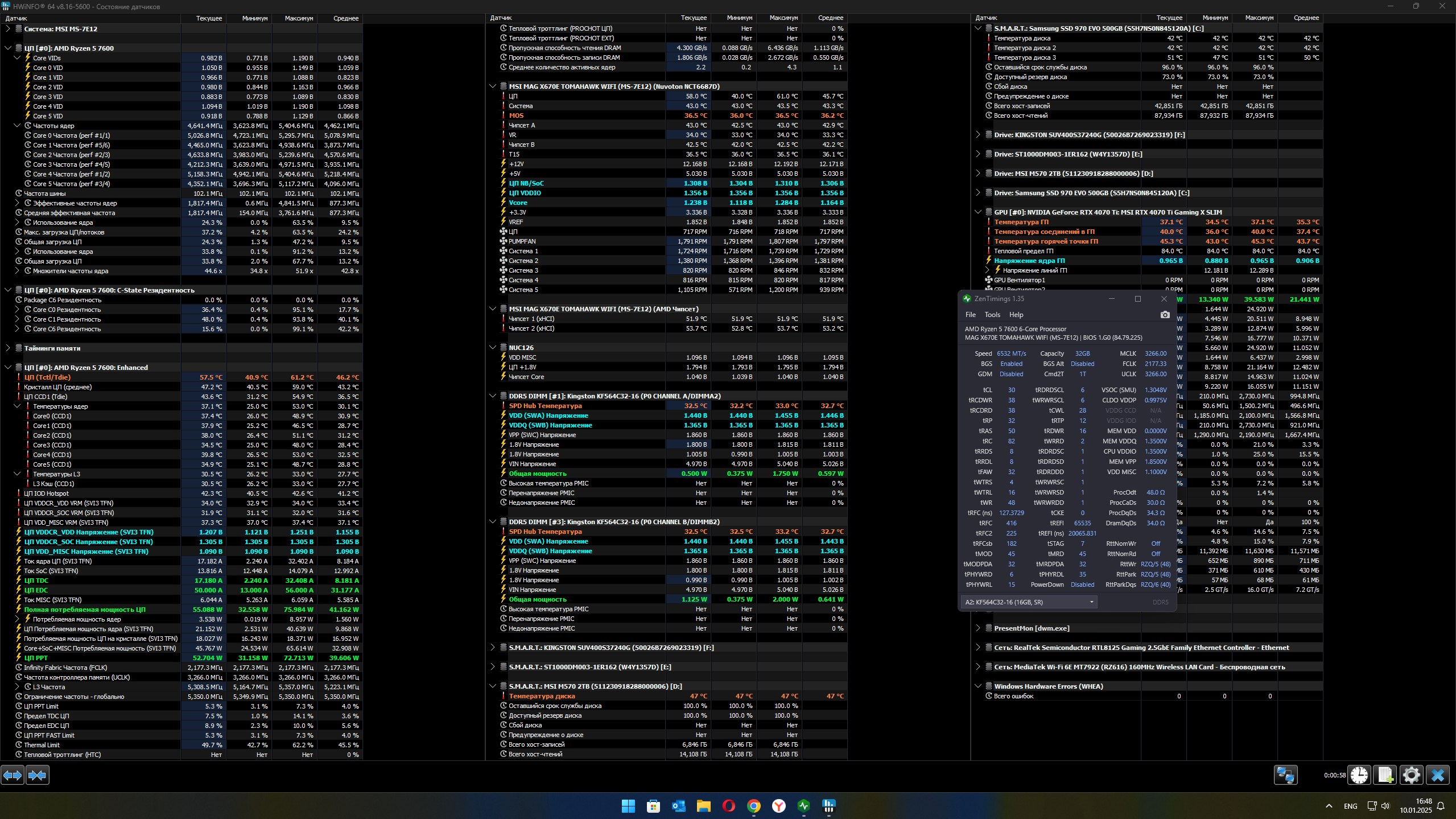Take ZenTimings screenshot with camera icon
This screenshot has width=1456, height=819.
point(1165,315)
